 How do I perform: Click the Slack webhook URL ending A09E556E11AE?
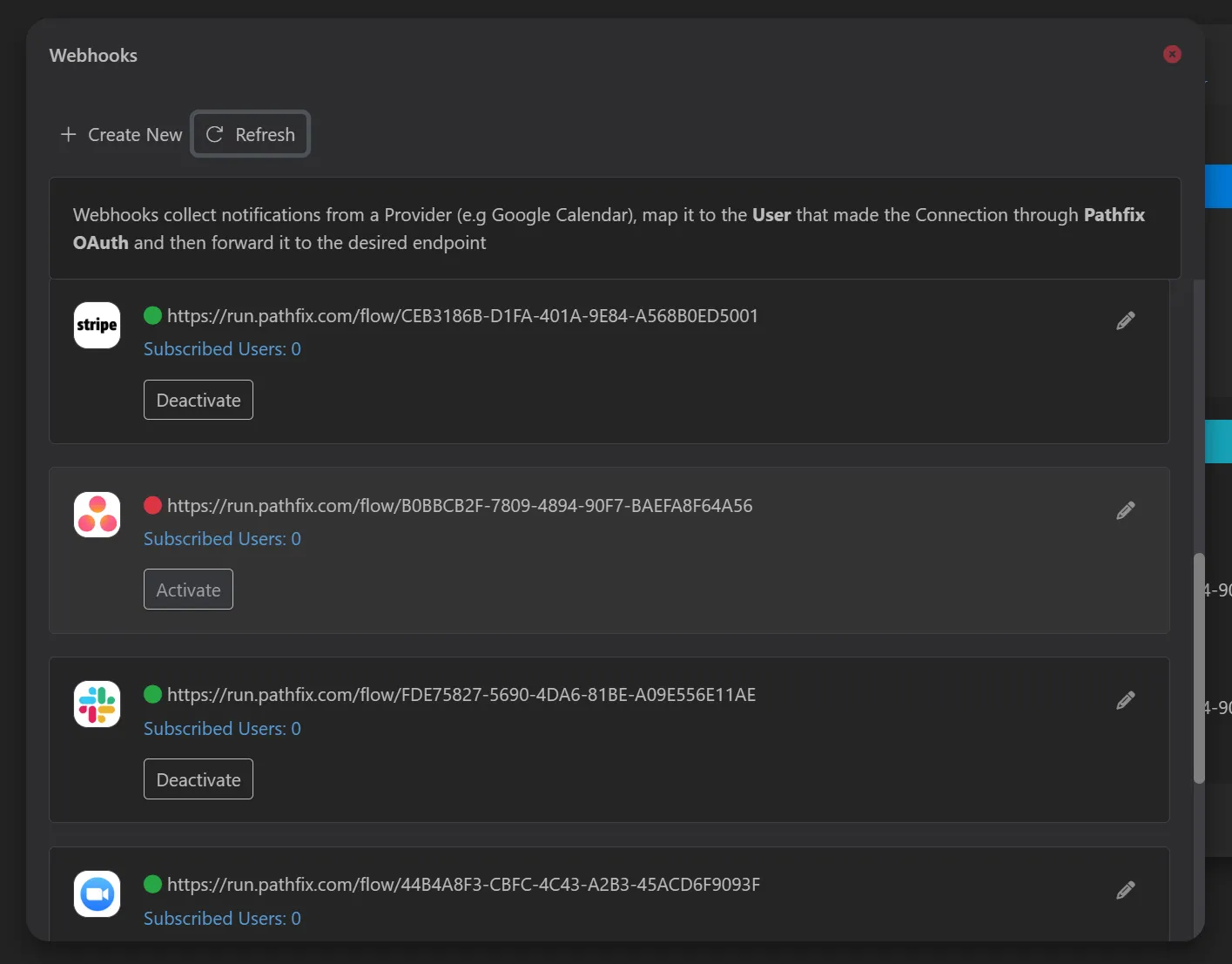tap(461, 695)
